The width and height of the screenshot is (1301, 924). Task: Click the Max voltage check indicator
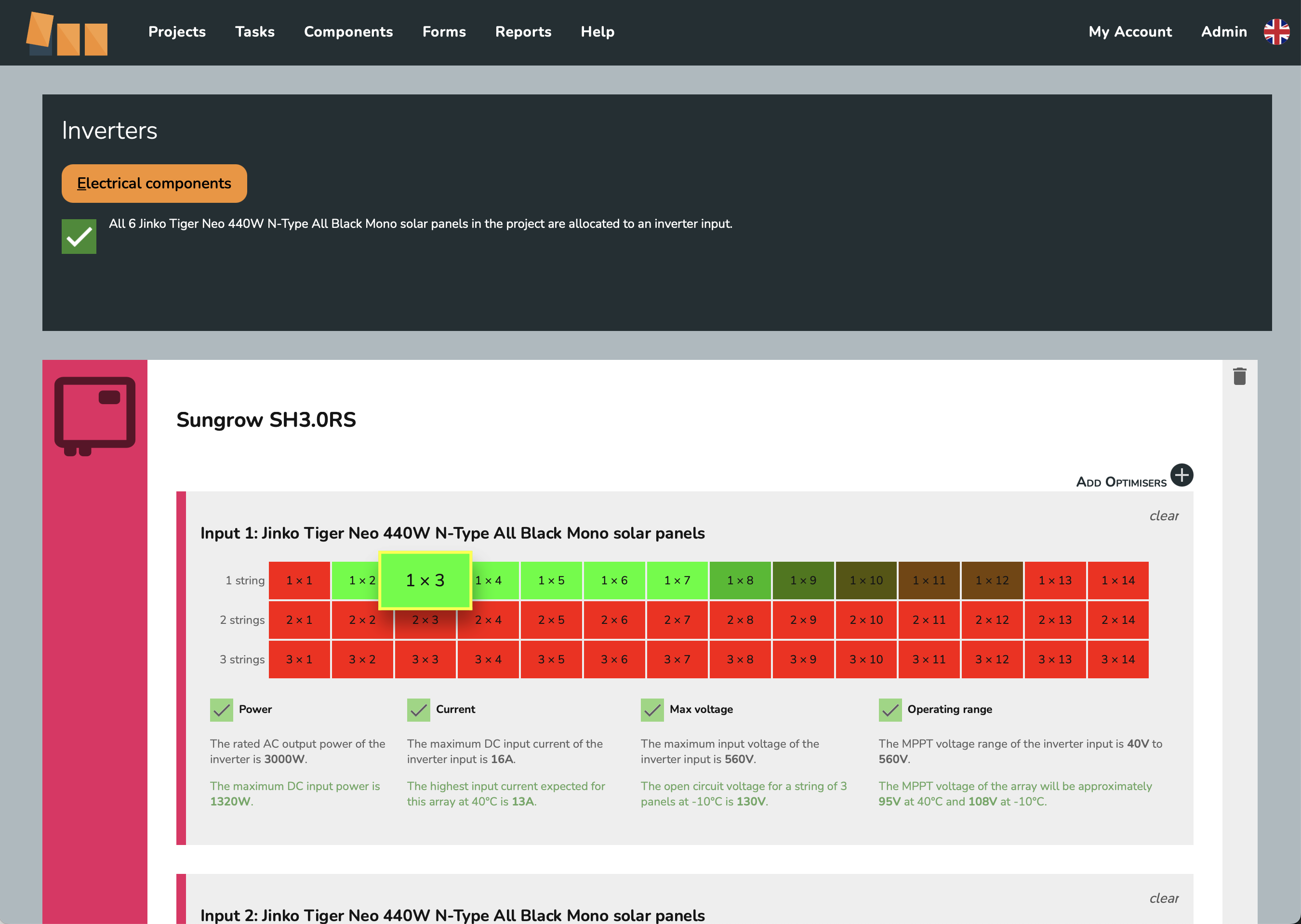point(652,710)
